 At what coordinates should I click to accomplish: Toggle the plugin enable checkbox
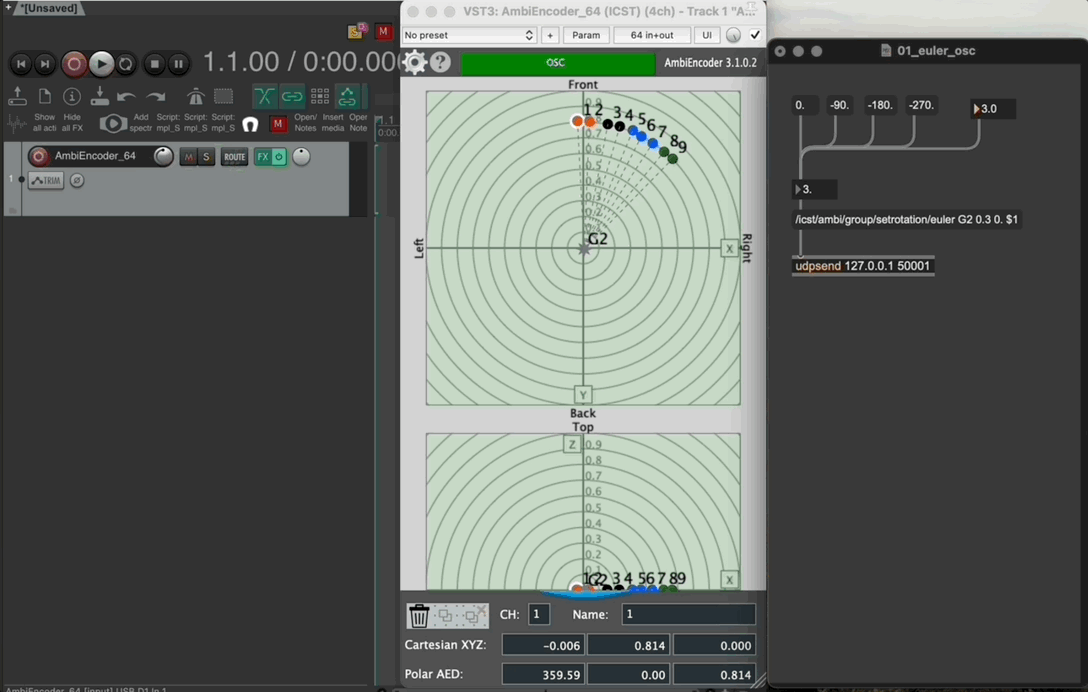click(755, 35)
